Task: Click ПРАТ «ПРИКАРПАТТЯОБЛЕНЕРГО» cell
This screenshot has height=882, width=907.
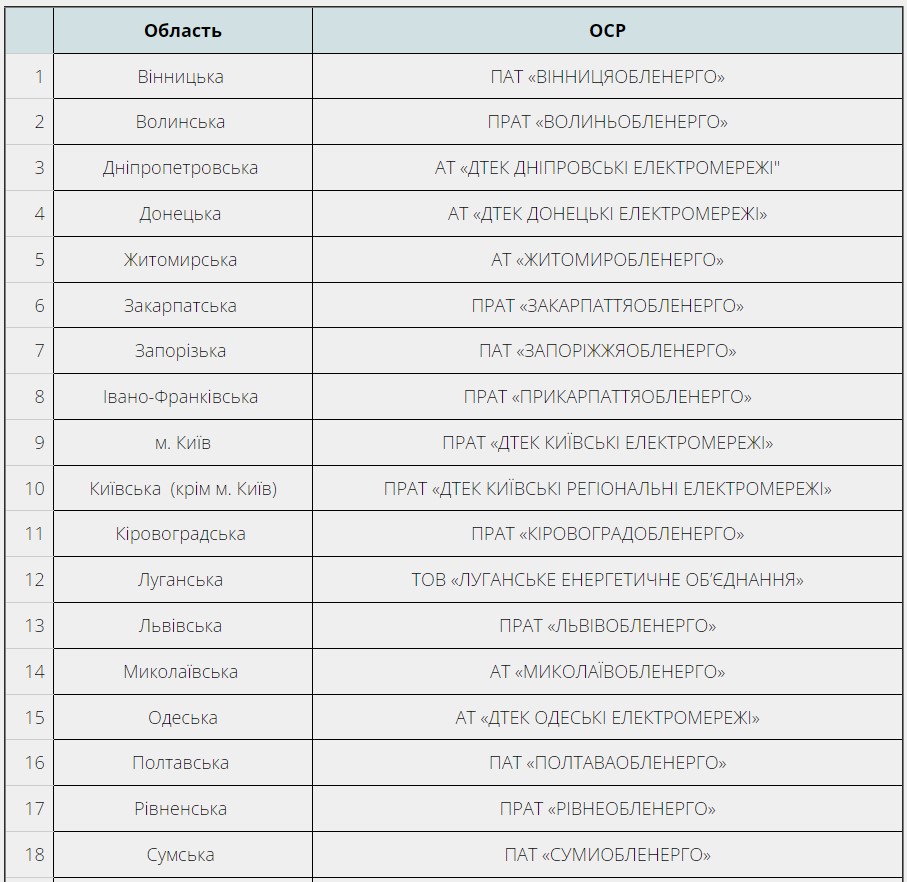Action: pyautogui.click(x=607, y=397)
